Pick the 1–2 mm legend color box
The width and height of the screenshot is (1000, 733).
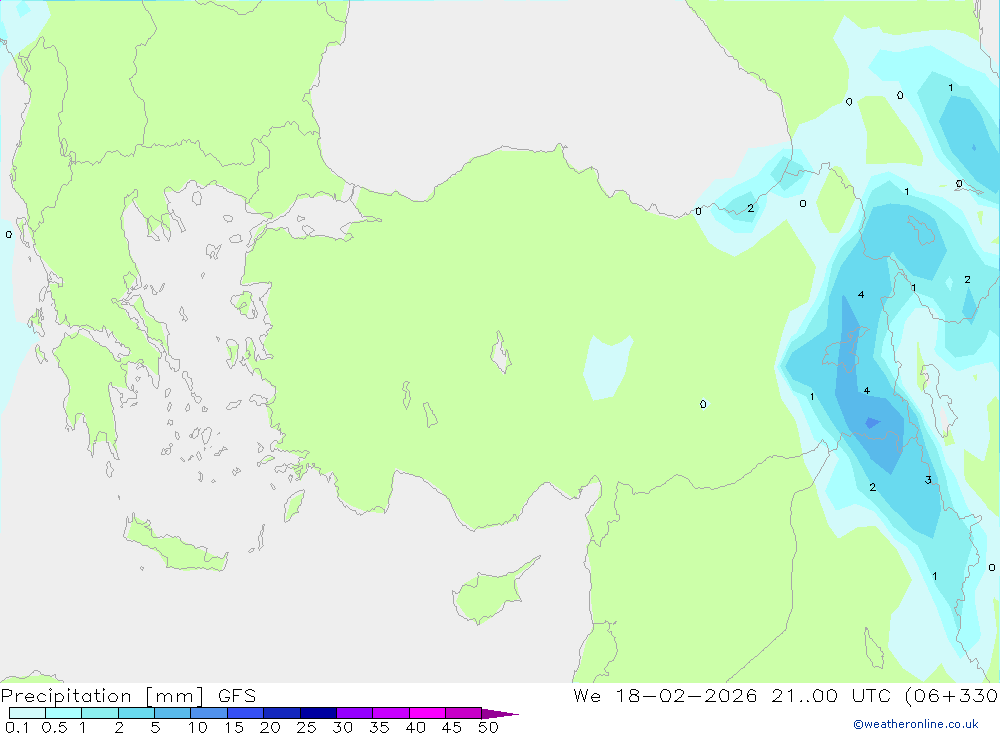coord(99,713)
